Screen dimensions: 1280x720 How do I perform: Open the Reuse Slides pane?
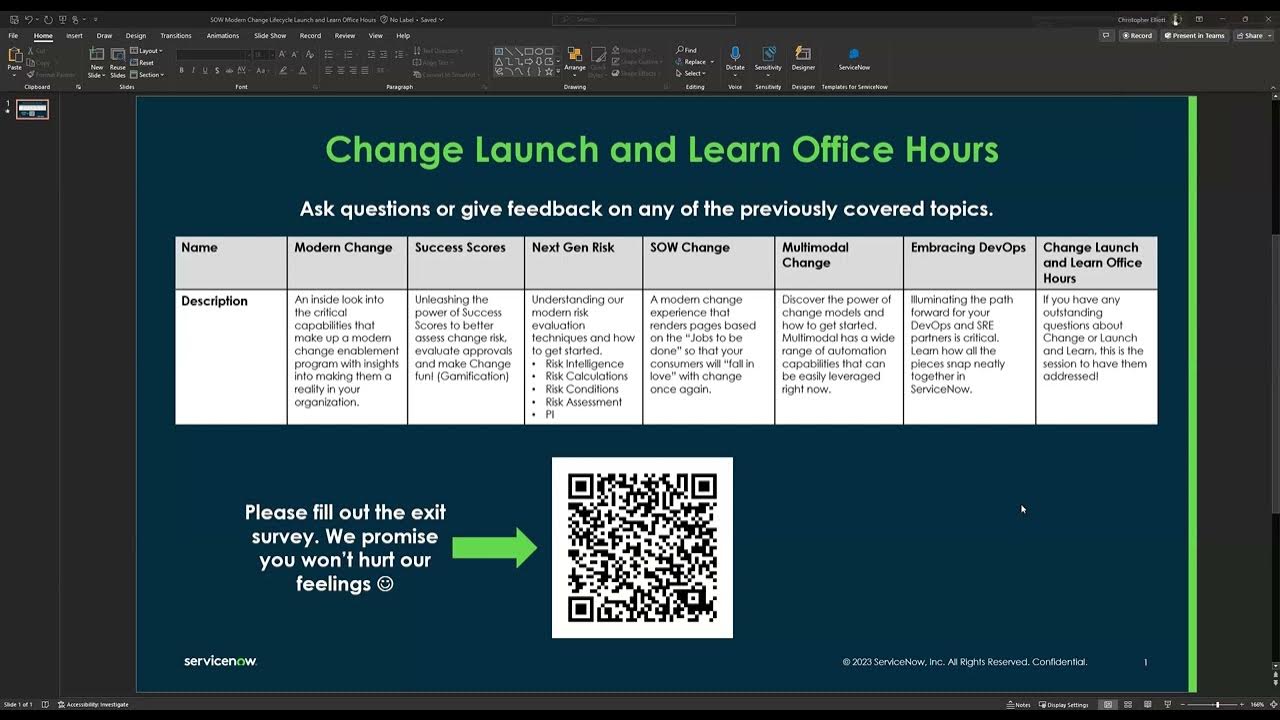118,62
